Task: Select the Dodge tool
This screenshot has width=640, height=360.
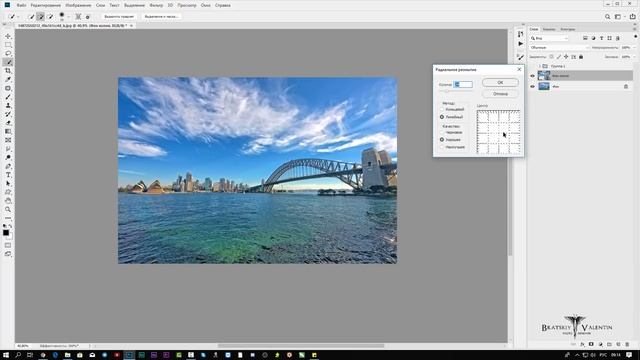Action: (8, 158)
